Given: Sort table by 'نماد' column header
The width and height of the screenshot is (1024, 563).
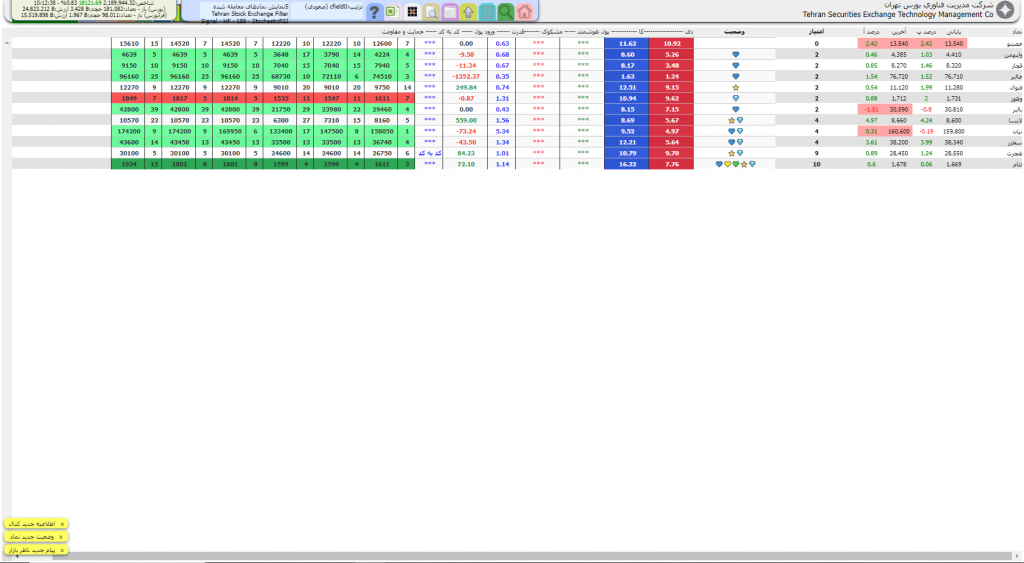Looking at the screenshot, I should (1015, 32).
